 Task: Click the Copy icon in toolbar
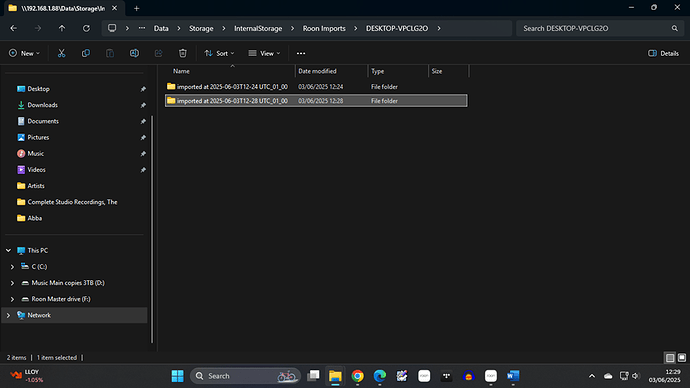coord(86,53)
